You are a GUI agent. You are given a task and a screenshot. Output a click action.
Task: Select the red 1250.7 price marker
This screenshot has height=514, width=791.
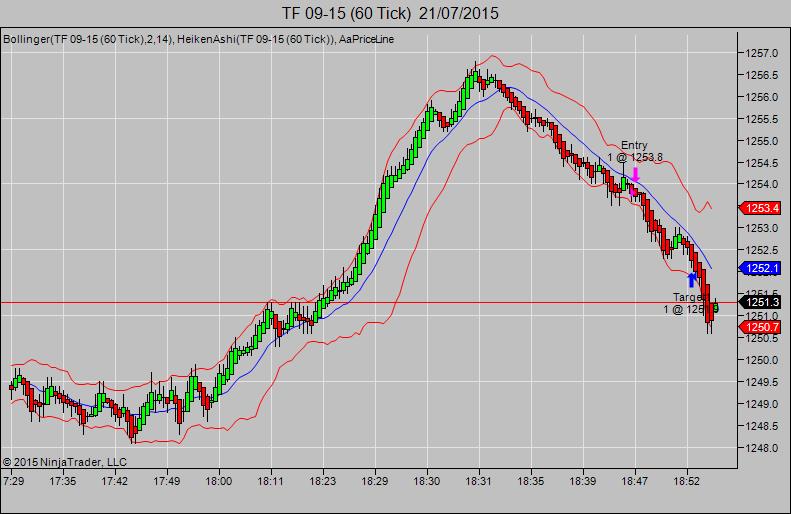tap(760, 327)
